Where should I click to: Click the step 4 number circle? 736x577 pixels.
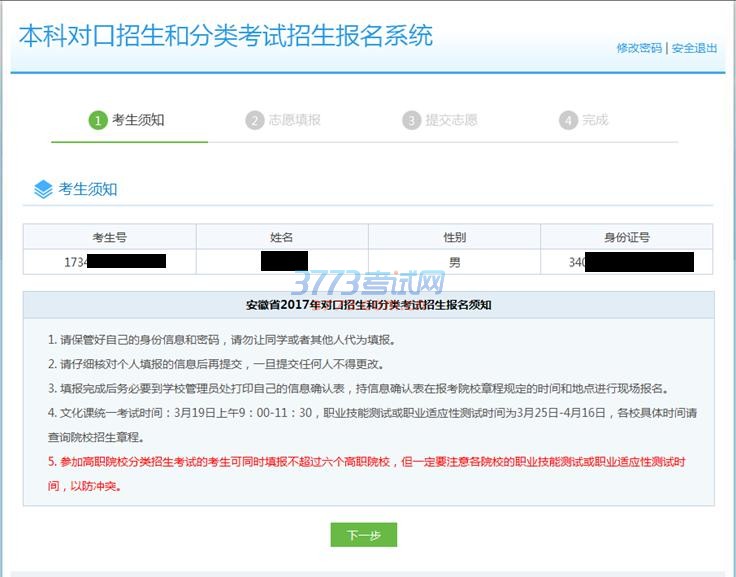[568, 120]
